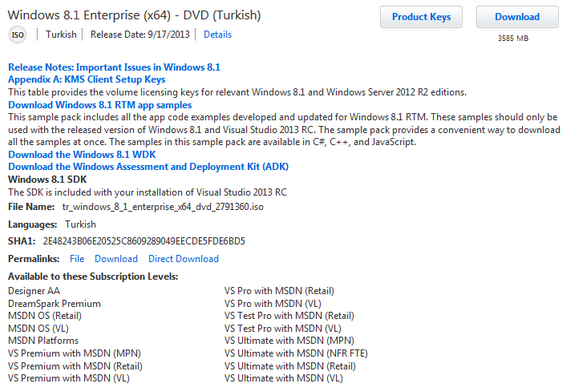Click DreamSpark Premium subscription level
This screenshot has width=565, height=387.
click(x=54, y=304)
